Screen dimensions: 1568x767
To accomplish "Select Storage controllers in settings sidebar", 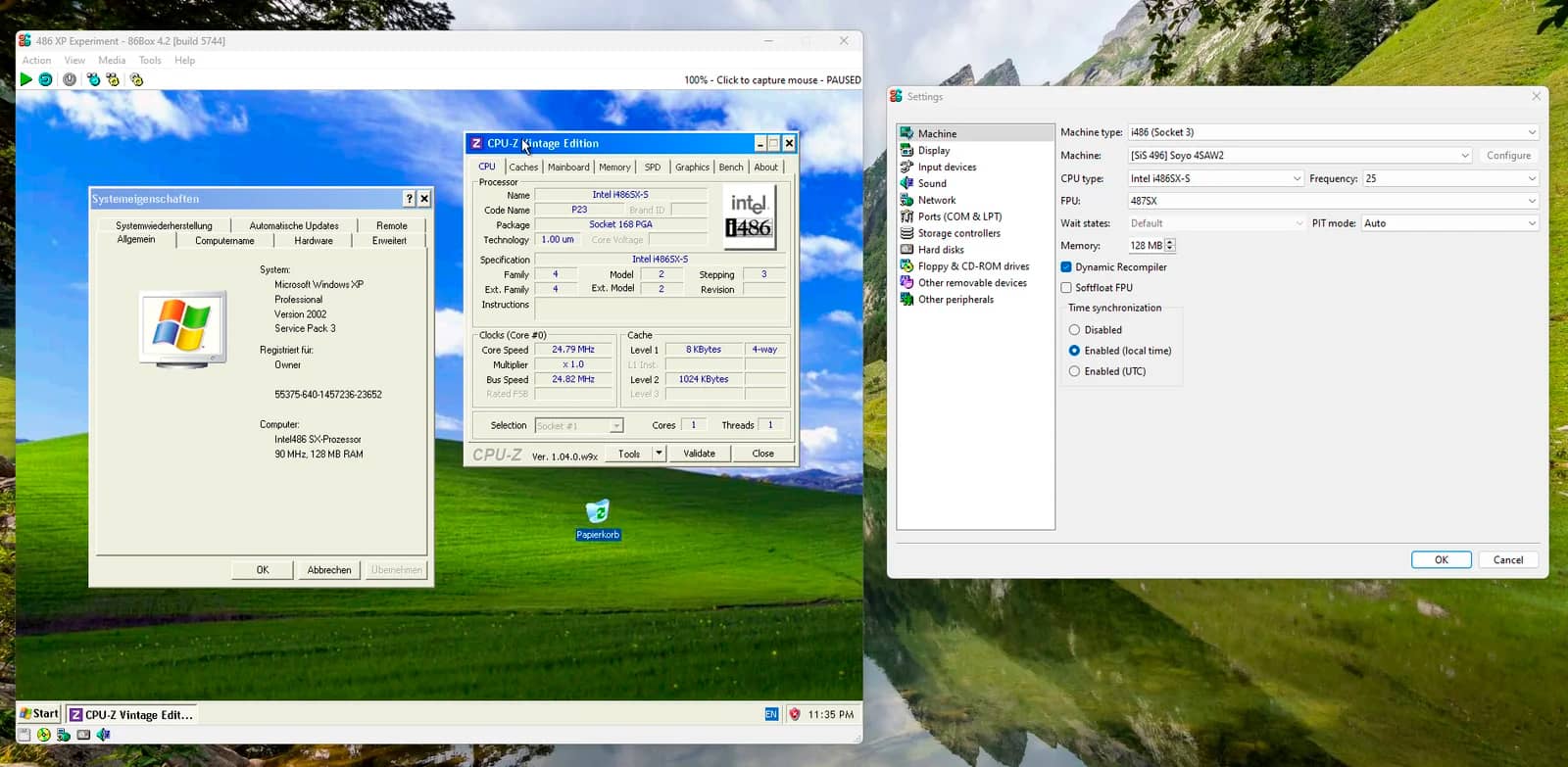I will coord(958,233).
